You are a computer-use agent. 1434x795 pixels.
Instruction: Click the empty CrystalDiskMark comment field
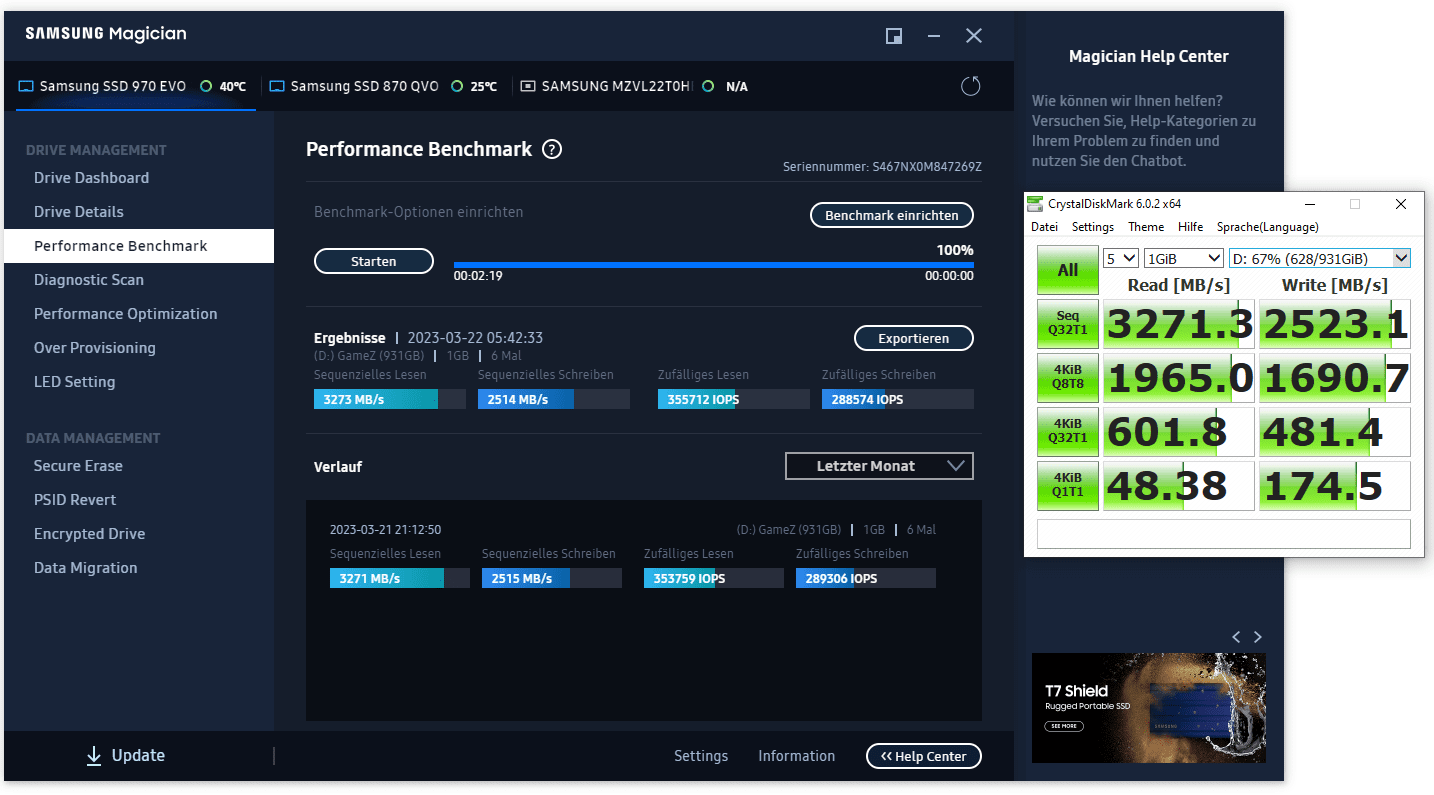tap(1224, 533)
